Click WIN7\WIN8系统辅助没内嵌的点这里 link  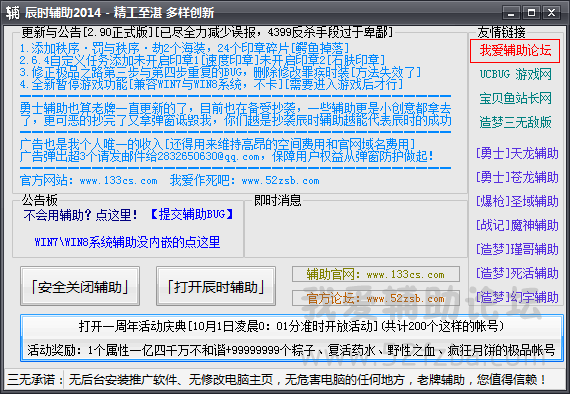(x=127, y=242)
